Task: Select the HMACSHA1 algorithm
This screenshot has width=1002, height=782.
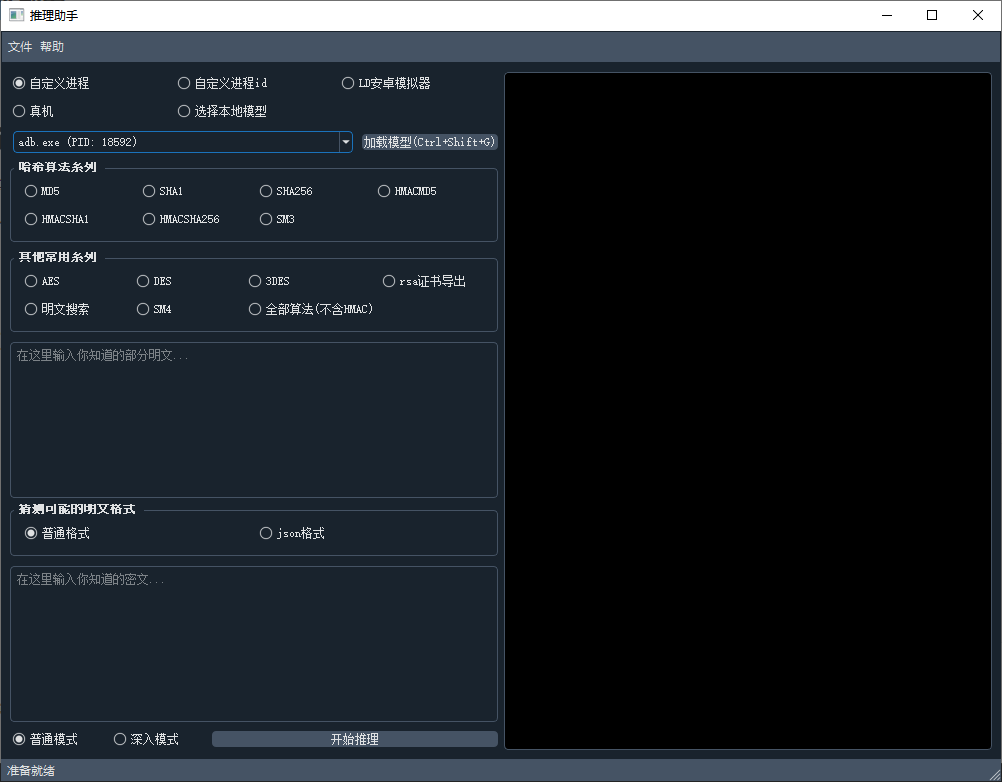Action: 57,219
